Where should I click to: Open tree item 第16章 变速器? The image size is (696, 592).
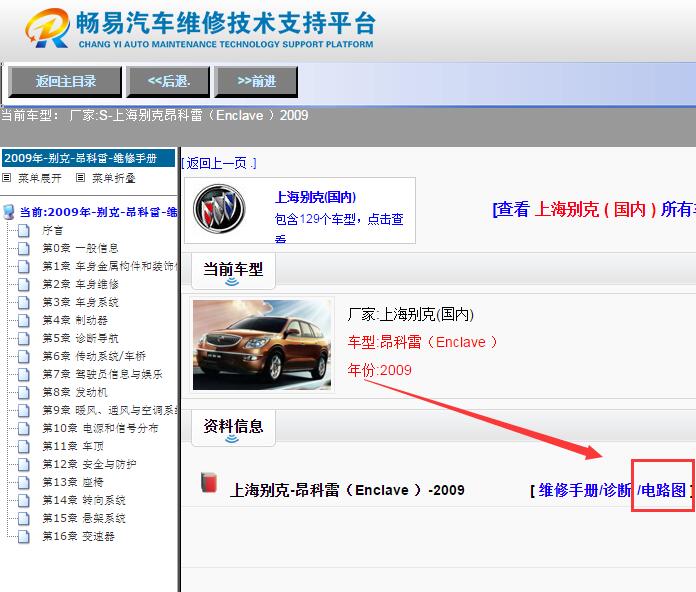coord(79,536)
